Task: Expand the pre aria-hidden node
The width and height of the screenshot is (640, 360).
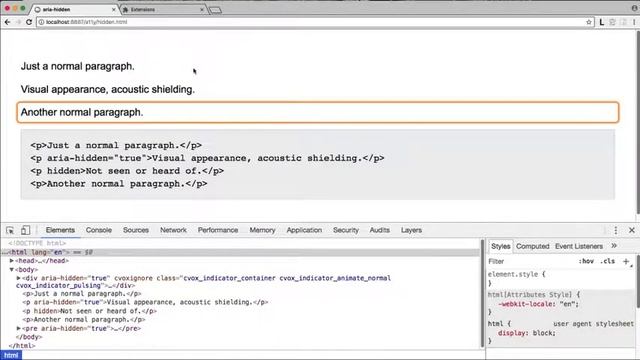Action: click(18, 328)
